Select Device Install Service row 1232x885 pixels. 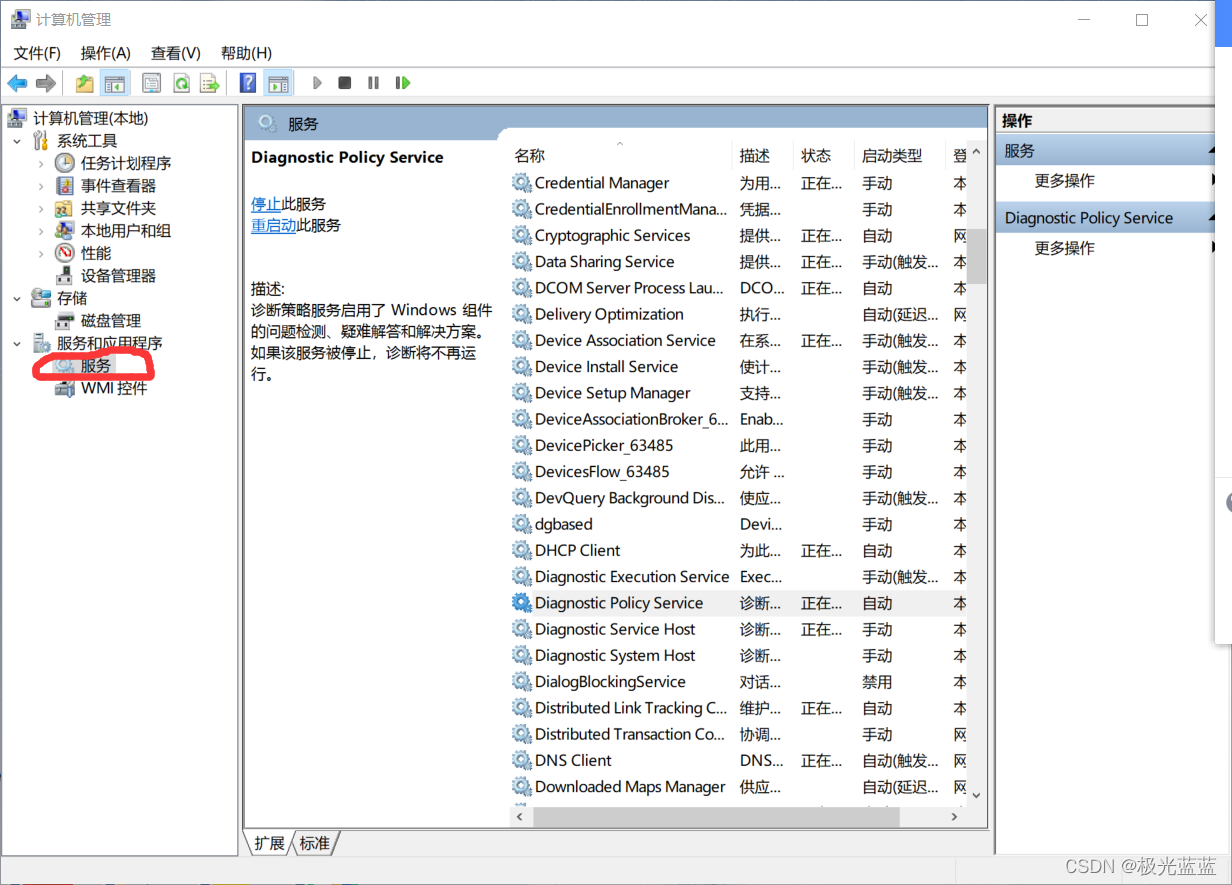pos(738,367)
